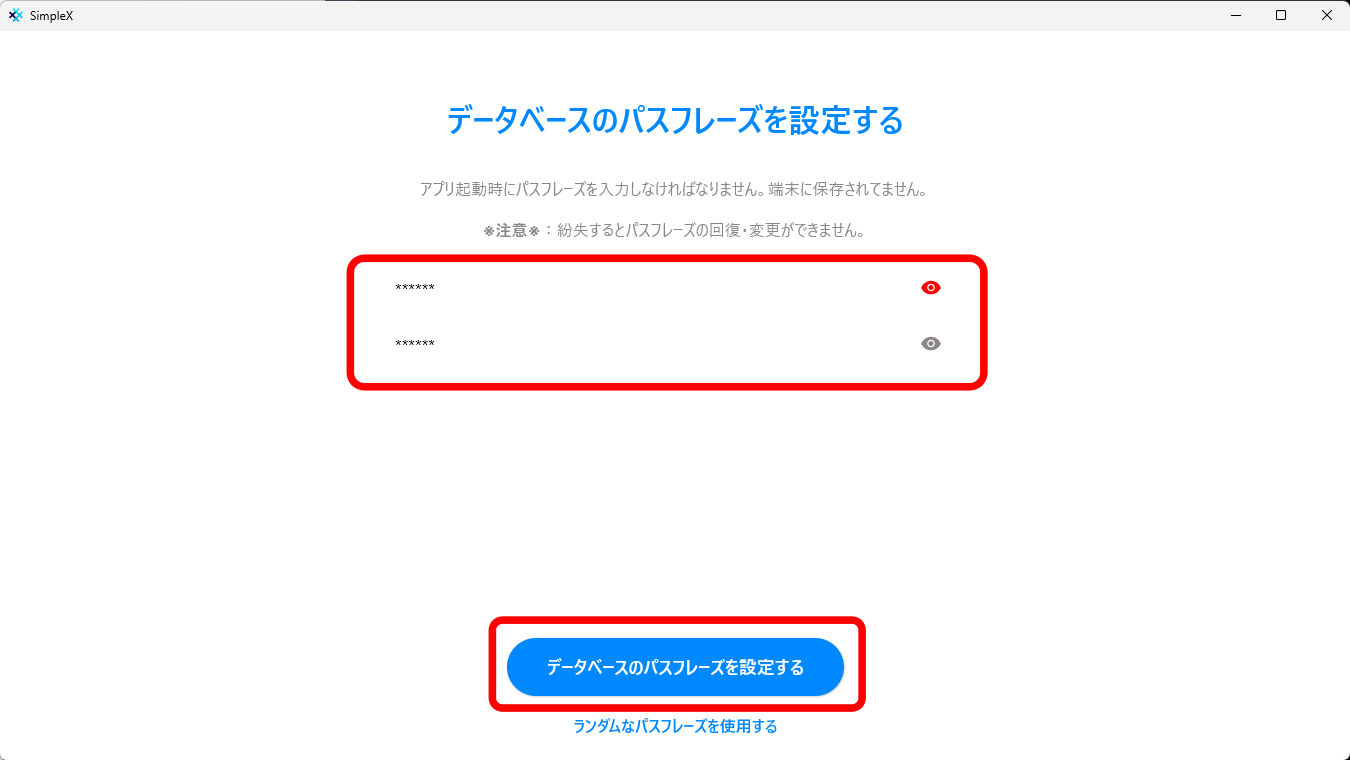Screen dimensions: 1350x760
Task: Open the ランダムなパスフレーズを使用する link
Action: [x=675, y=727]
